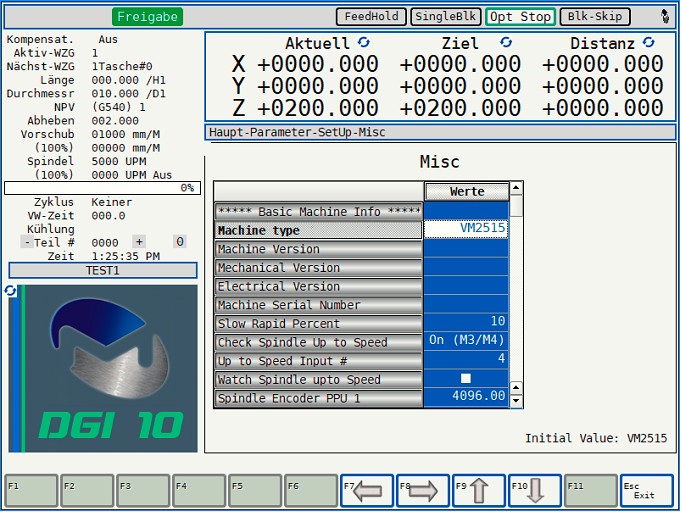682x512 pixels.
Task: Select the Machine Version row
Action: [x=318, y=249]
